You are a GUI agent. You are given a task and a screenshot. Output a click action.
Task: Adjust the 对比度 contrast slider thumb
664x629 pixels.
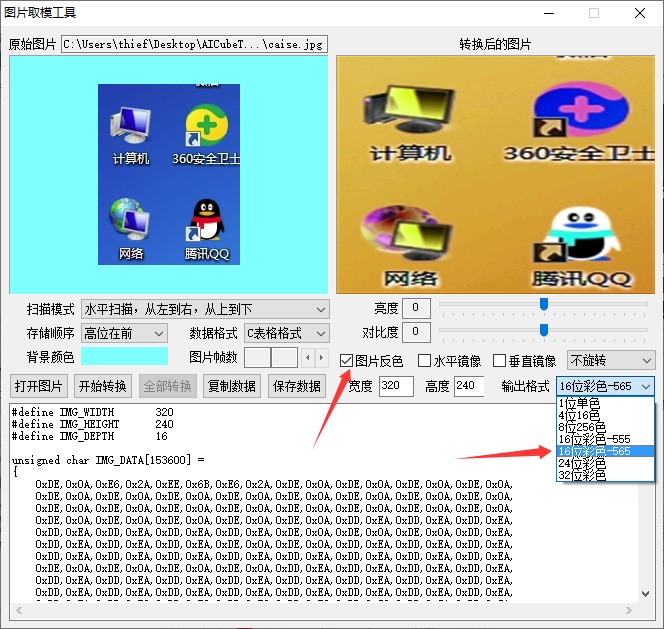pyautogui.click(x=544, y=330)
